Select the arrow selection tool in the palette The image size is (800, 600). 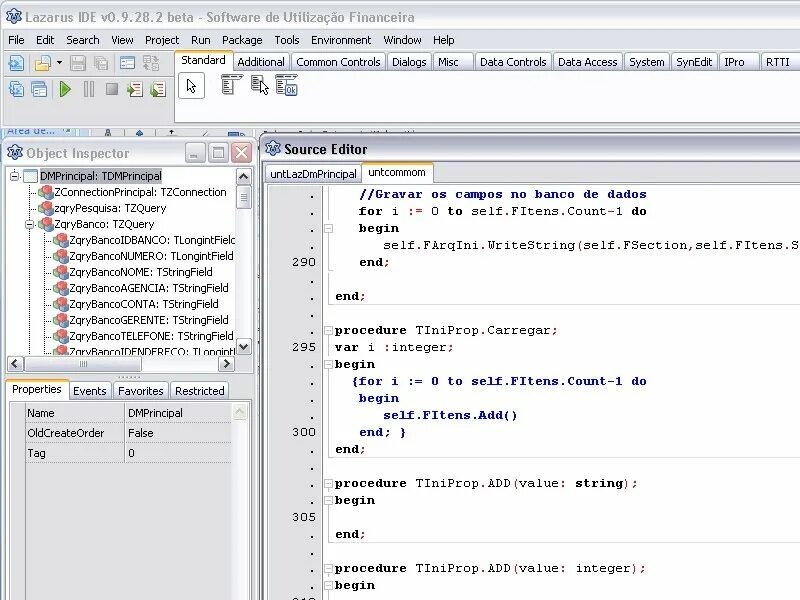(191, 86)
